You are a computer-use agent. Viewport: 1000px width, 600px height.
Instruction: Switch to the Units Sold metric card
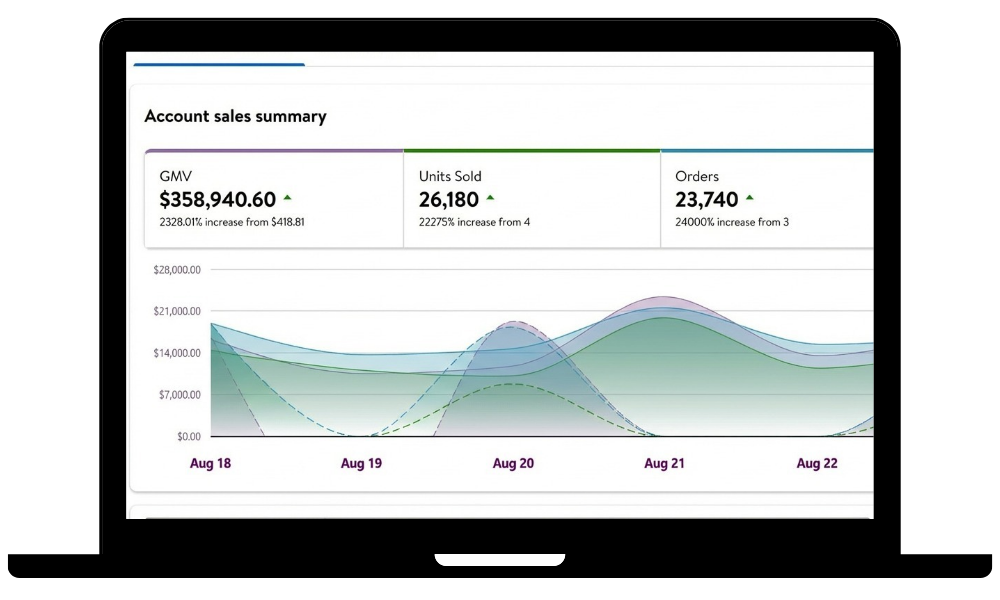531,199
